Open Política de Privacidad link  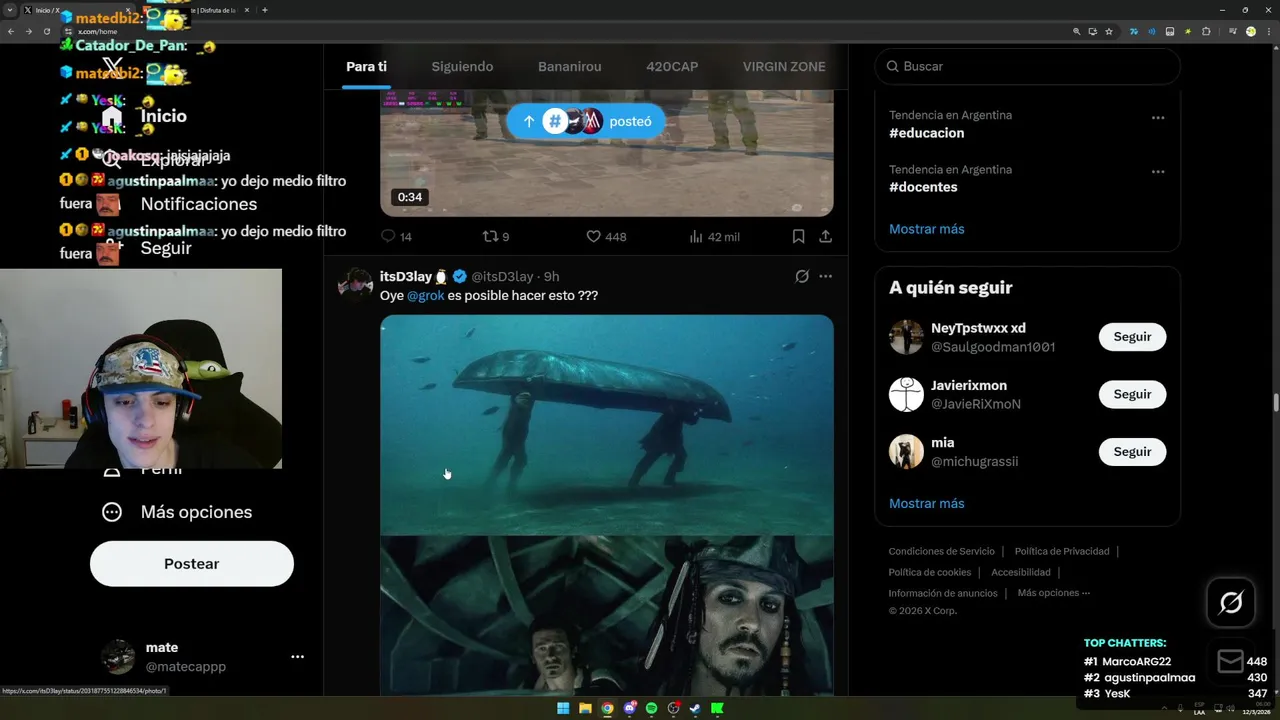(1062, 551)
